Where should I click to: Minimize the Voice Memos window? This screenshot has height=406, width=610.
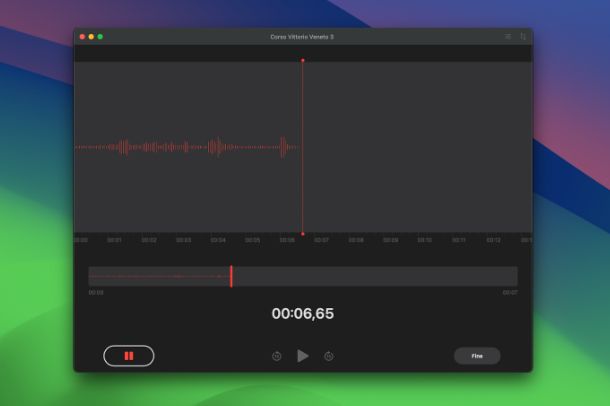pos(91,36)
